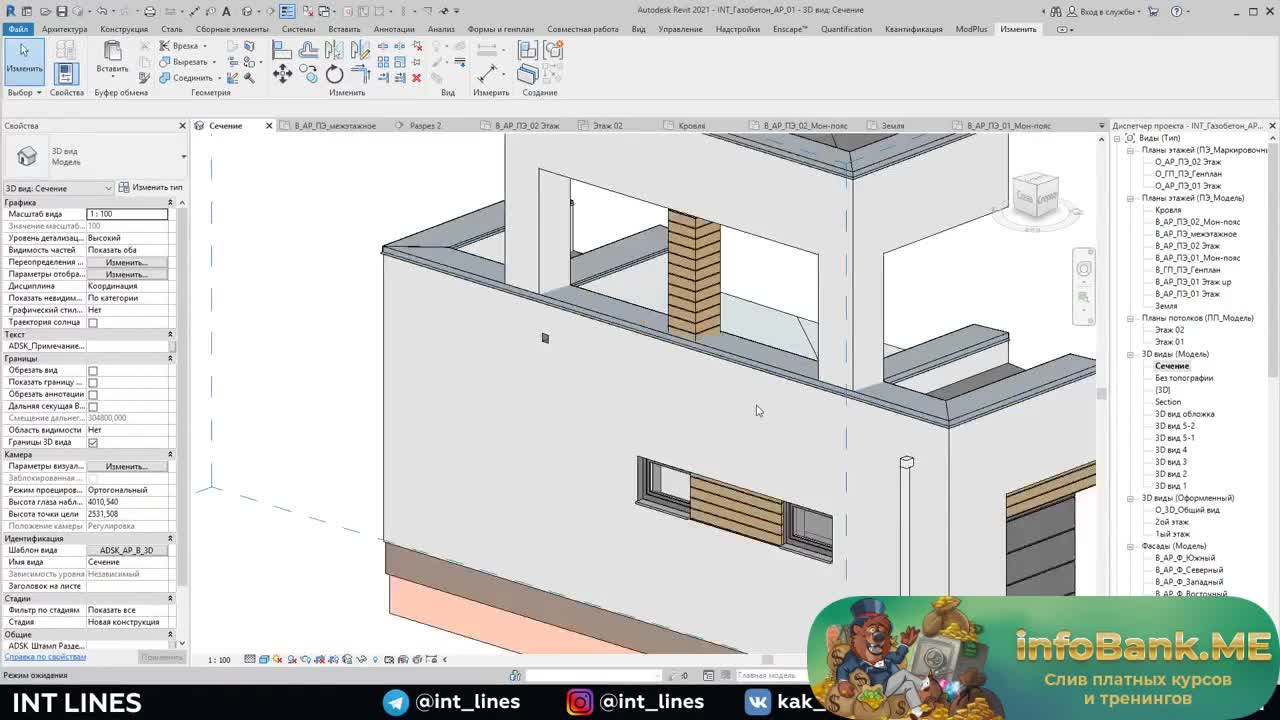Viewport: 1280px width, 720px height.
Task: Enable the Показать границу checkbox
Action: pyautogui.click(x=93, y=383)
